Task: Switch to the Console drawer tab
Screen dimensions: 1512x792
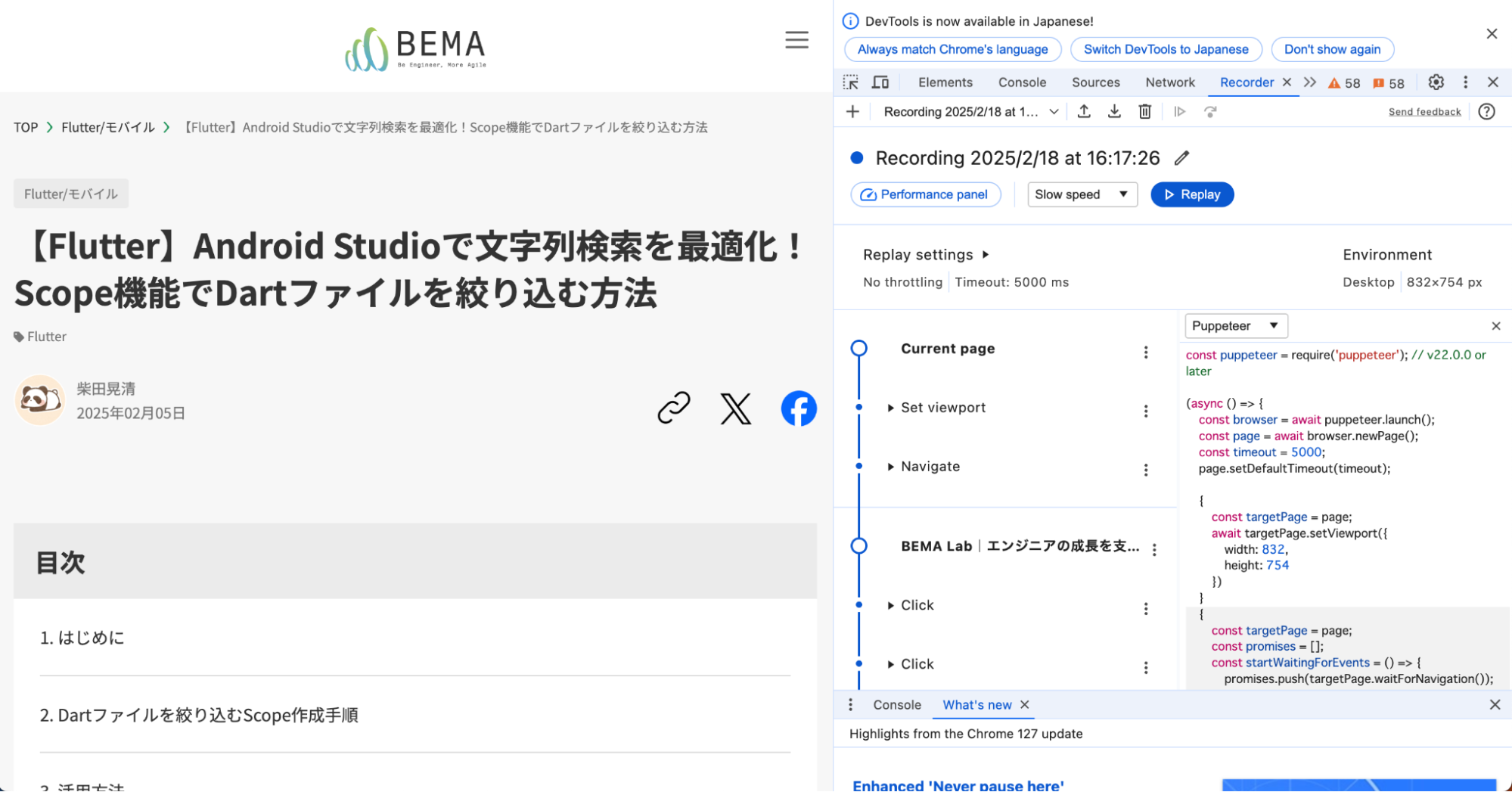Action: pyautogui.click(x=896, y=705)
